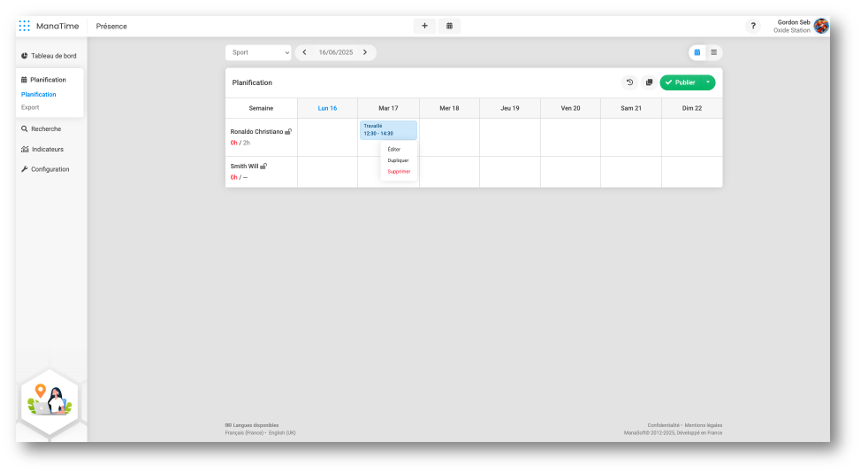Toggle lock icon next to Smith Will
Image resolution: width=861 pixels, height=473 pixels.
(x=264, y=166)
